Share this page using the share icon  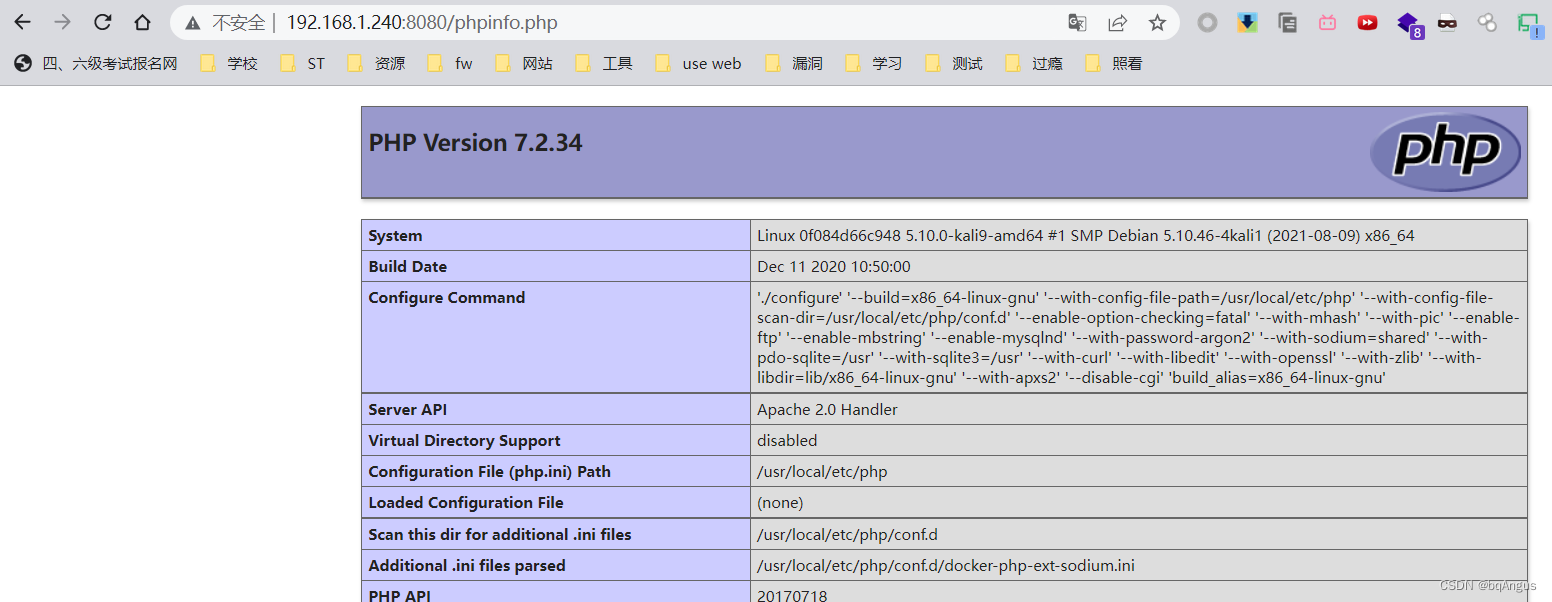tap(1117, 22)
